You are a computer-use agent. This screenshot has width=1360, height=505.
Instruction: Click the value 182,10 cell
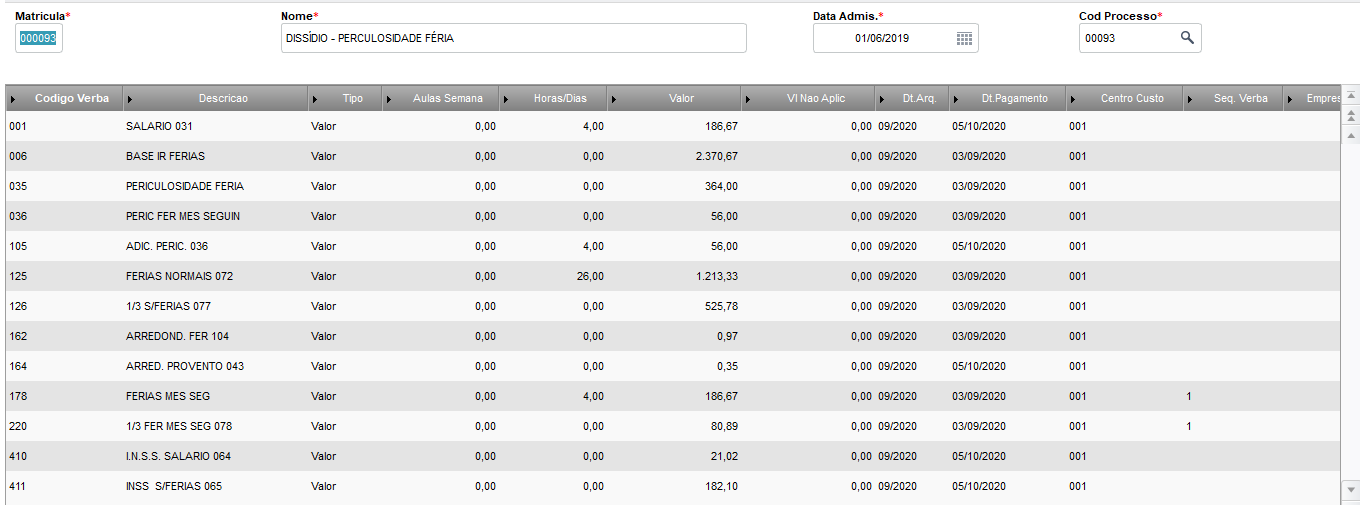(x=721, y=486)
